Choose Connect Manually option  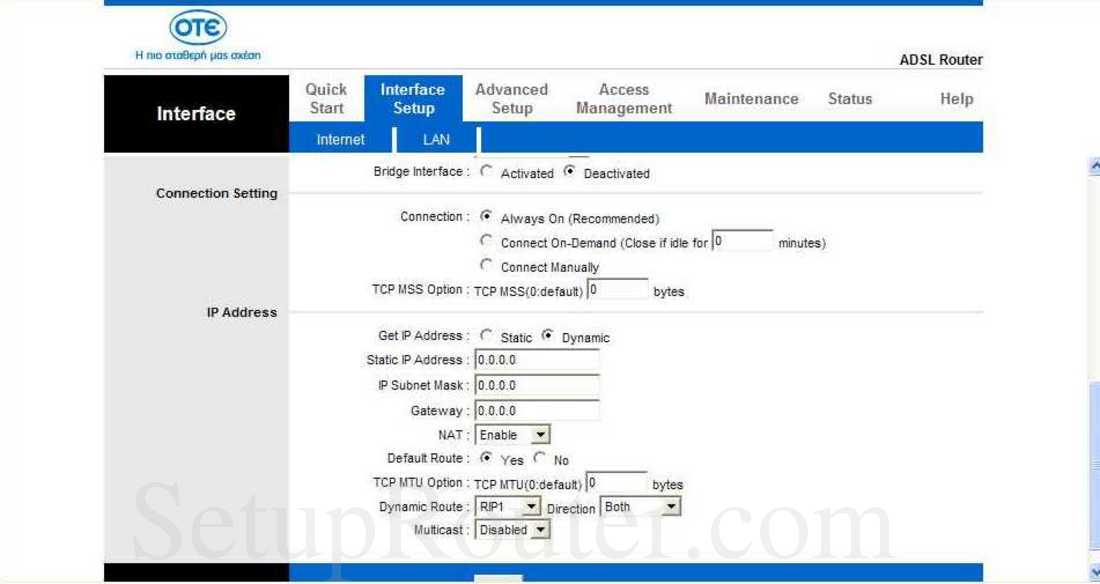[x=486, y=265]
